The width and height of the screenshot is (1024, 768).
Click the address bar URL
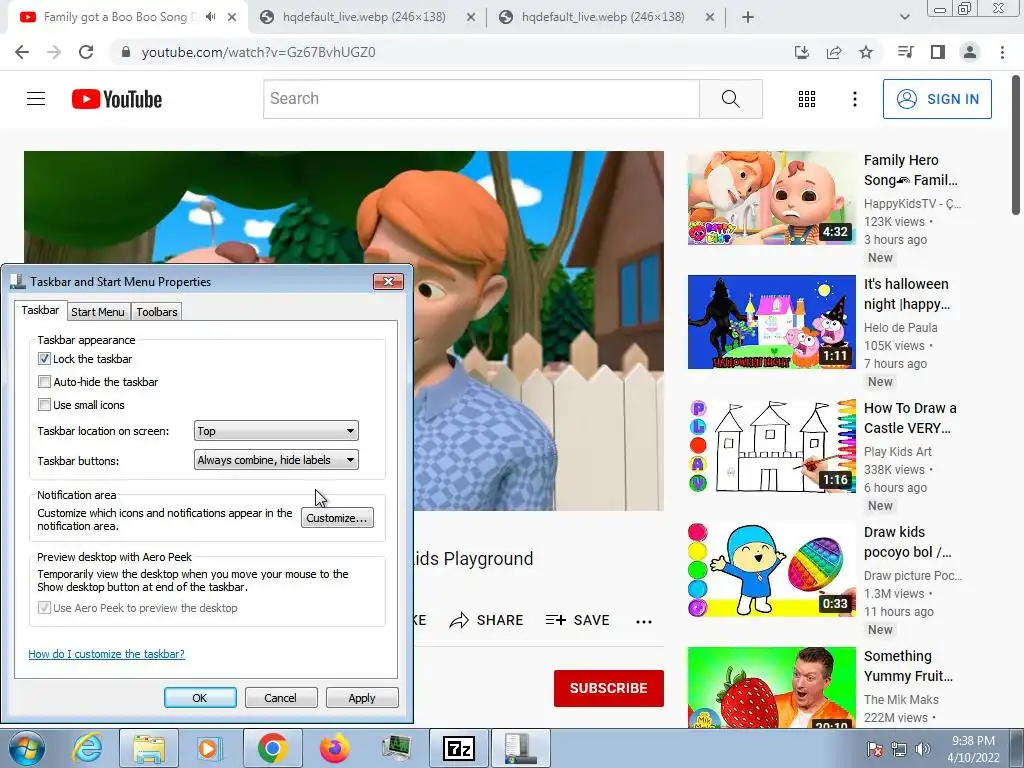[x=259, y=52]
